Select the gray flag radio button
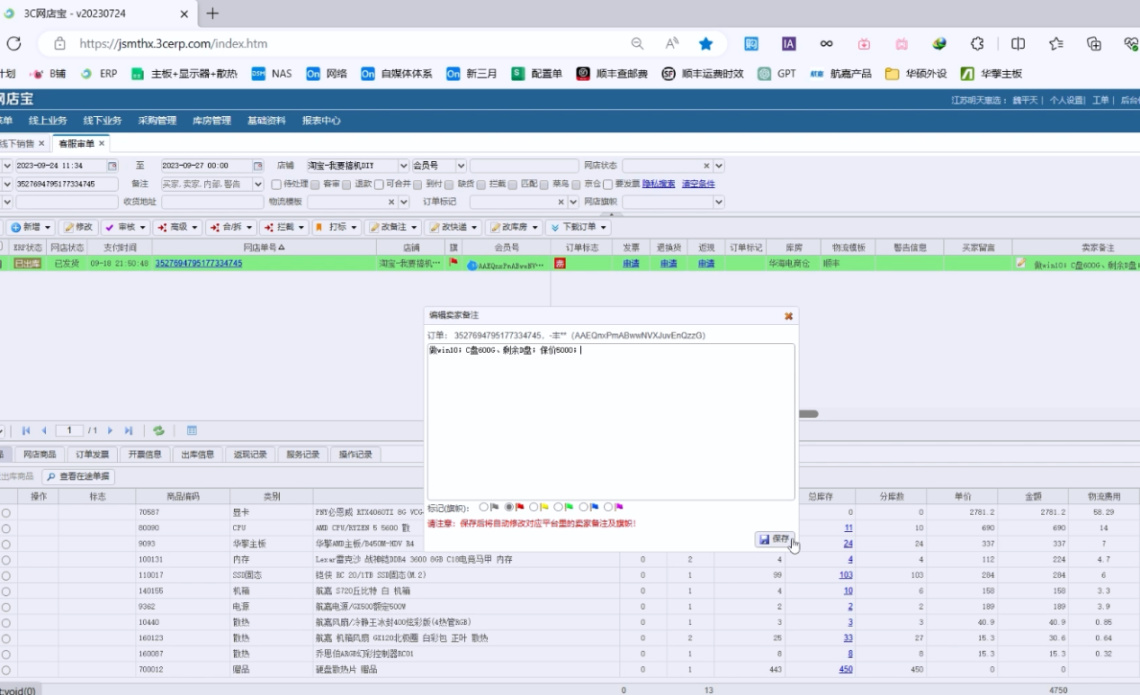 click(483, 507)
